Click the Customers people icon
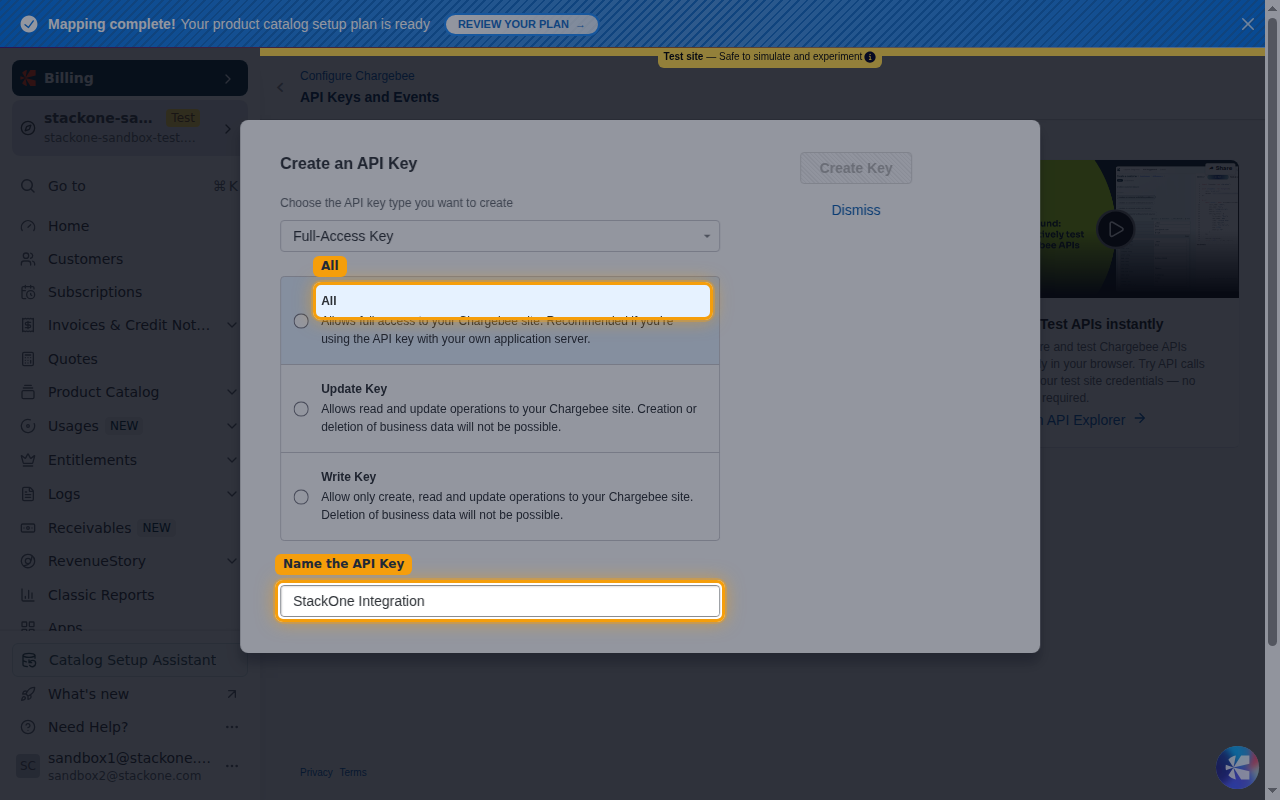The width and height of the screenshot is (1280, 800). 28,259
